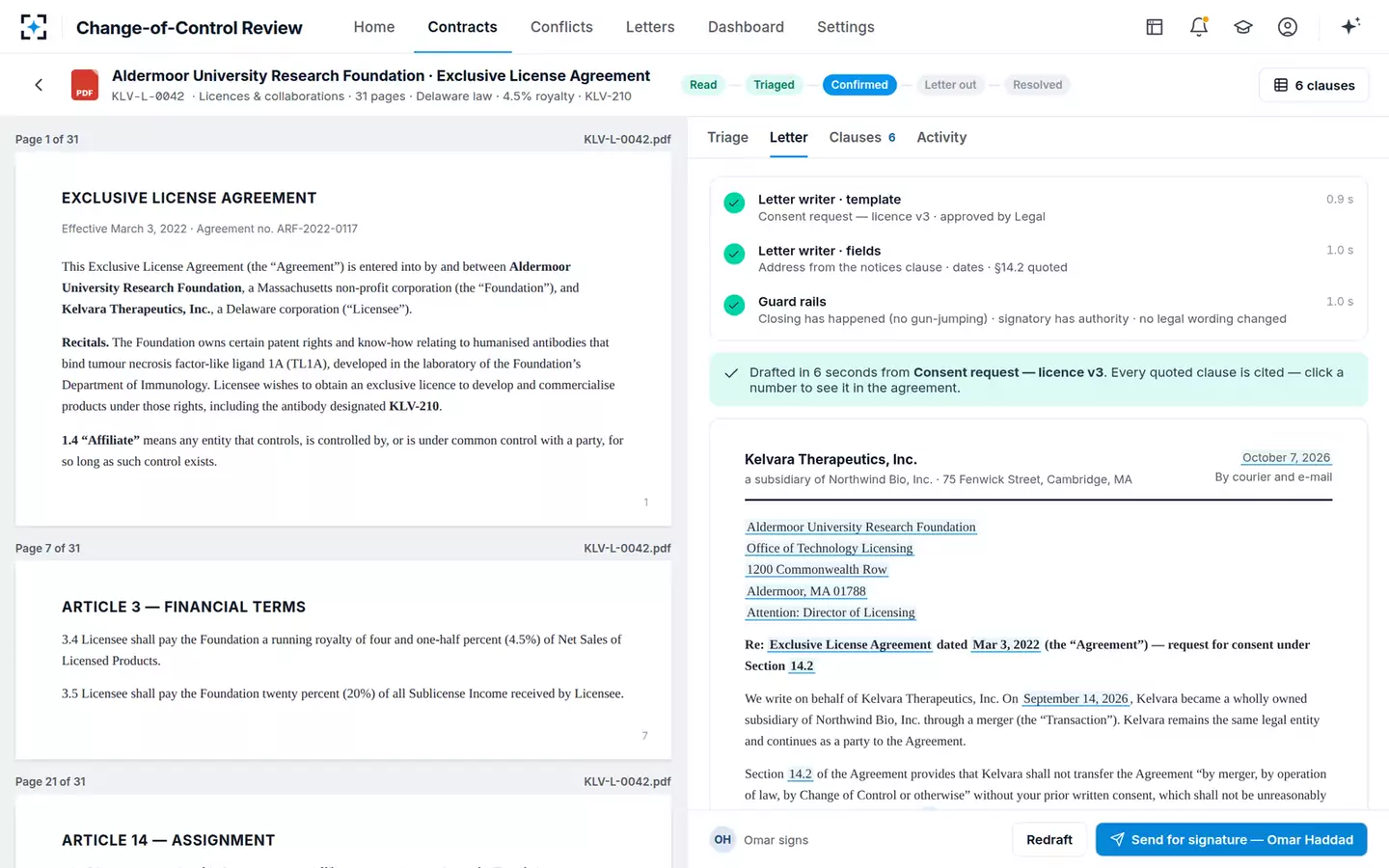Open the October 7, 2026 date link
The image size is (1389, 868).
[1286, 458]
